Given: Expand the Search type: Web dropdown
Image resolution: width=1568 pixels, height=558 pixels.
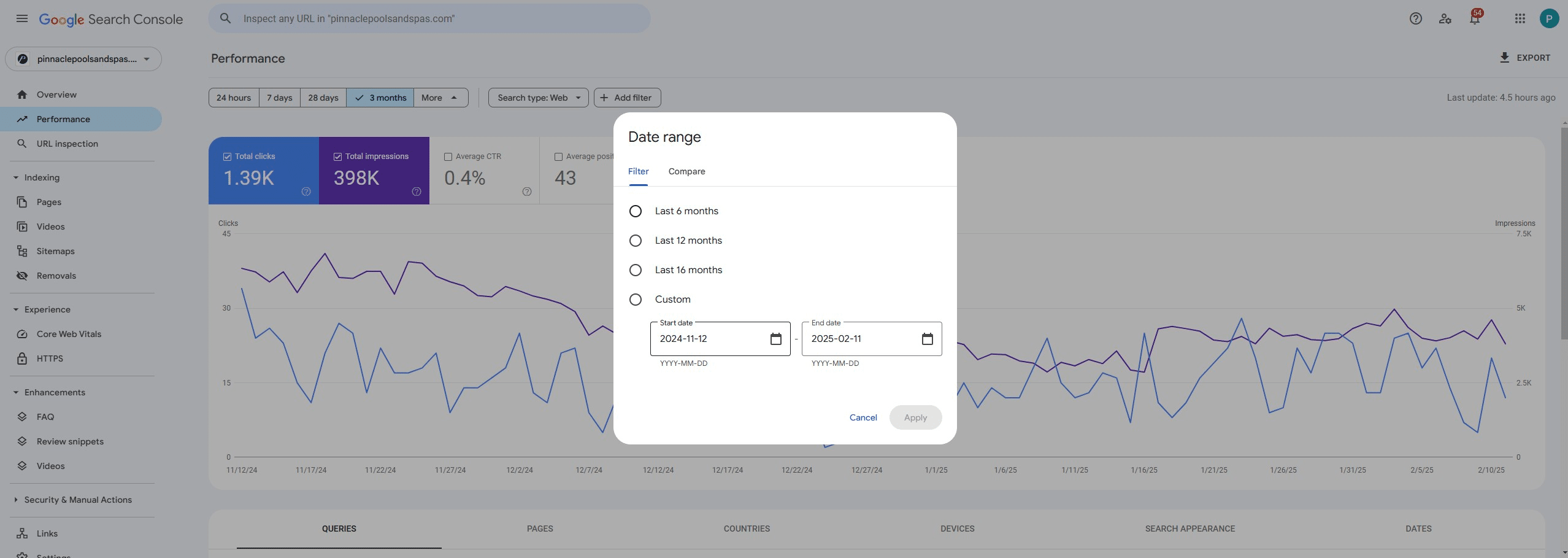Looking at the screenshot, I should 538,98.
